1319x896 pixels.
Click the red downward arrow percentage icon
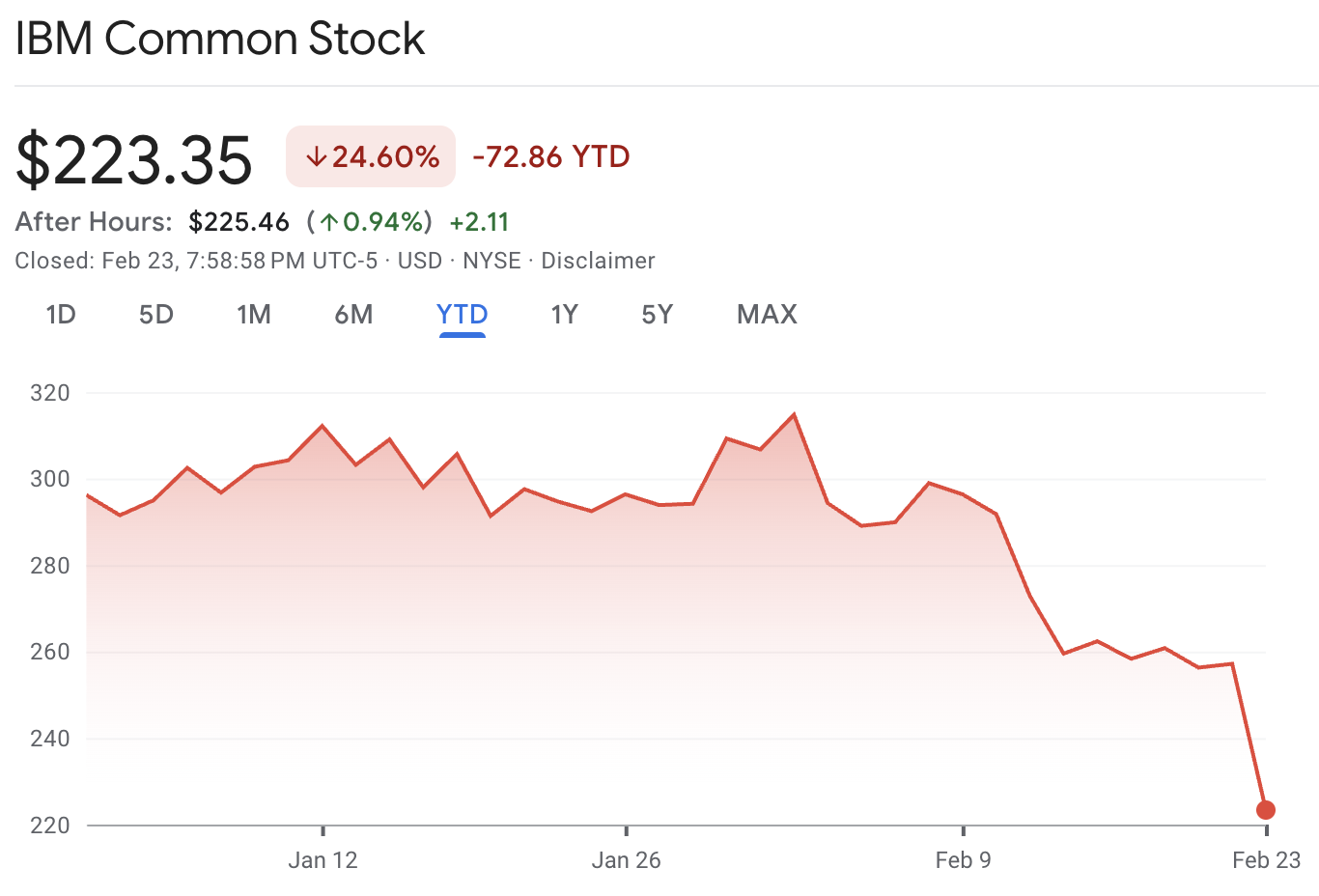pos(316,156)
